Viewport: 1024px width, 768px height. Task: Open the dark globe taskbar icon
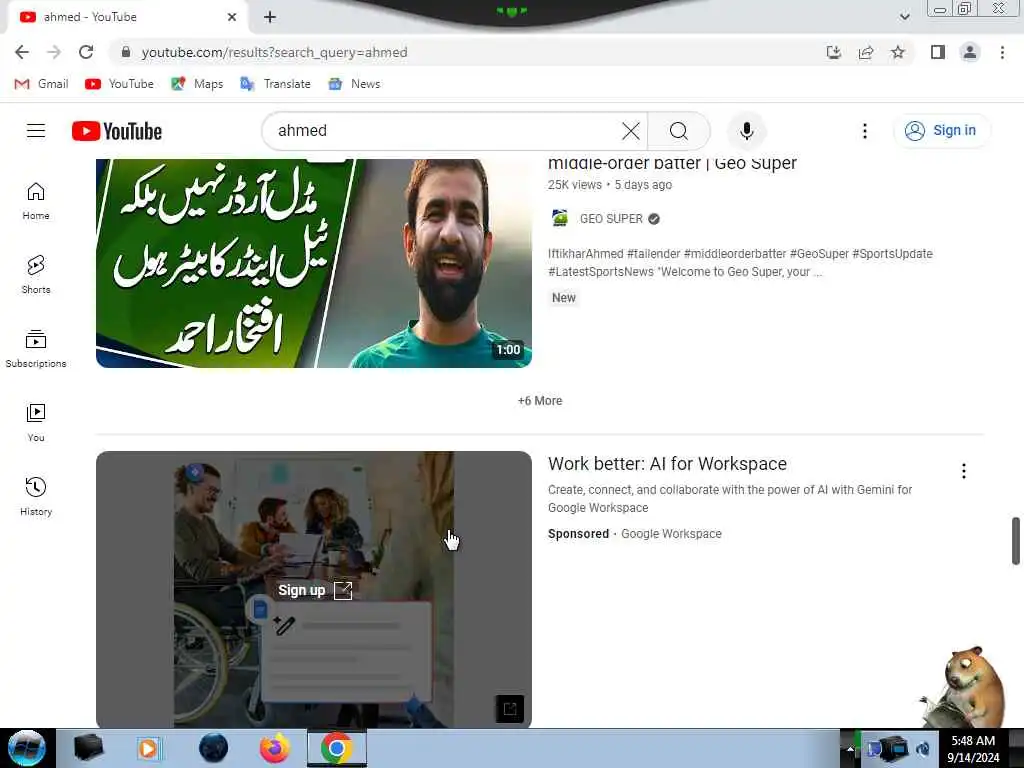coord(213,748)
